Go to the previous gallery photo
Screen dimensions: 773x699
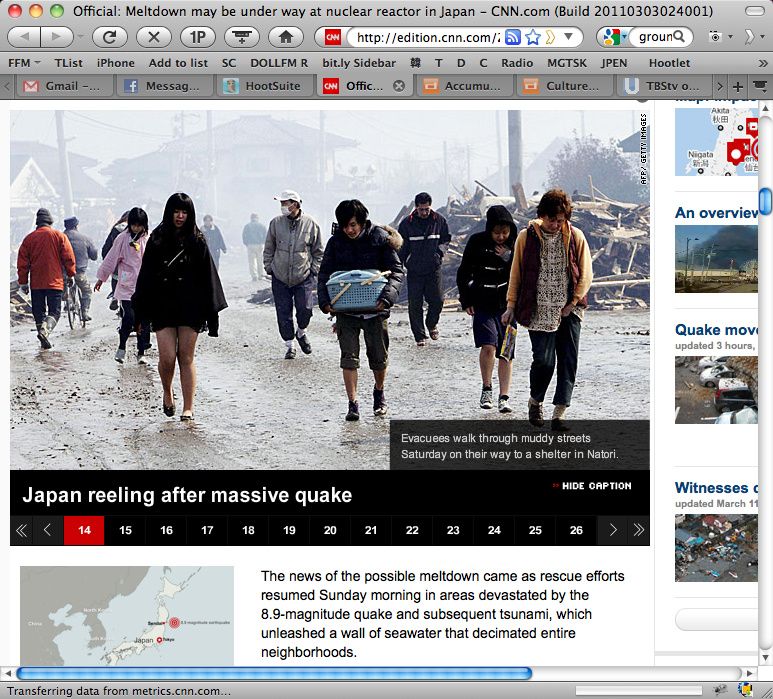point(46,530)
